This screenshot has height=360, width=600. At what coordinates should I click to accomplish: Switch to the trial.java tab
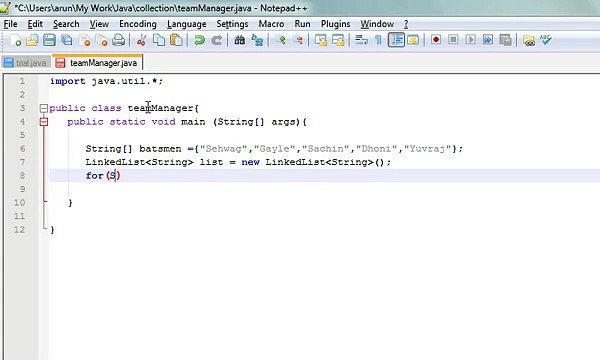tap(26, 63)
